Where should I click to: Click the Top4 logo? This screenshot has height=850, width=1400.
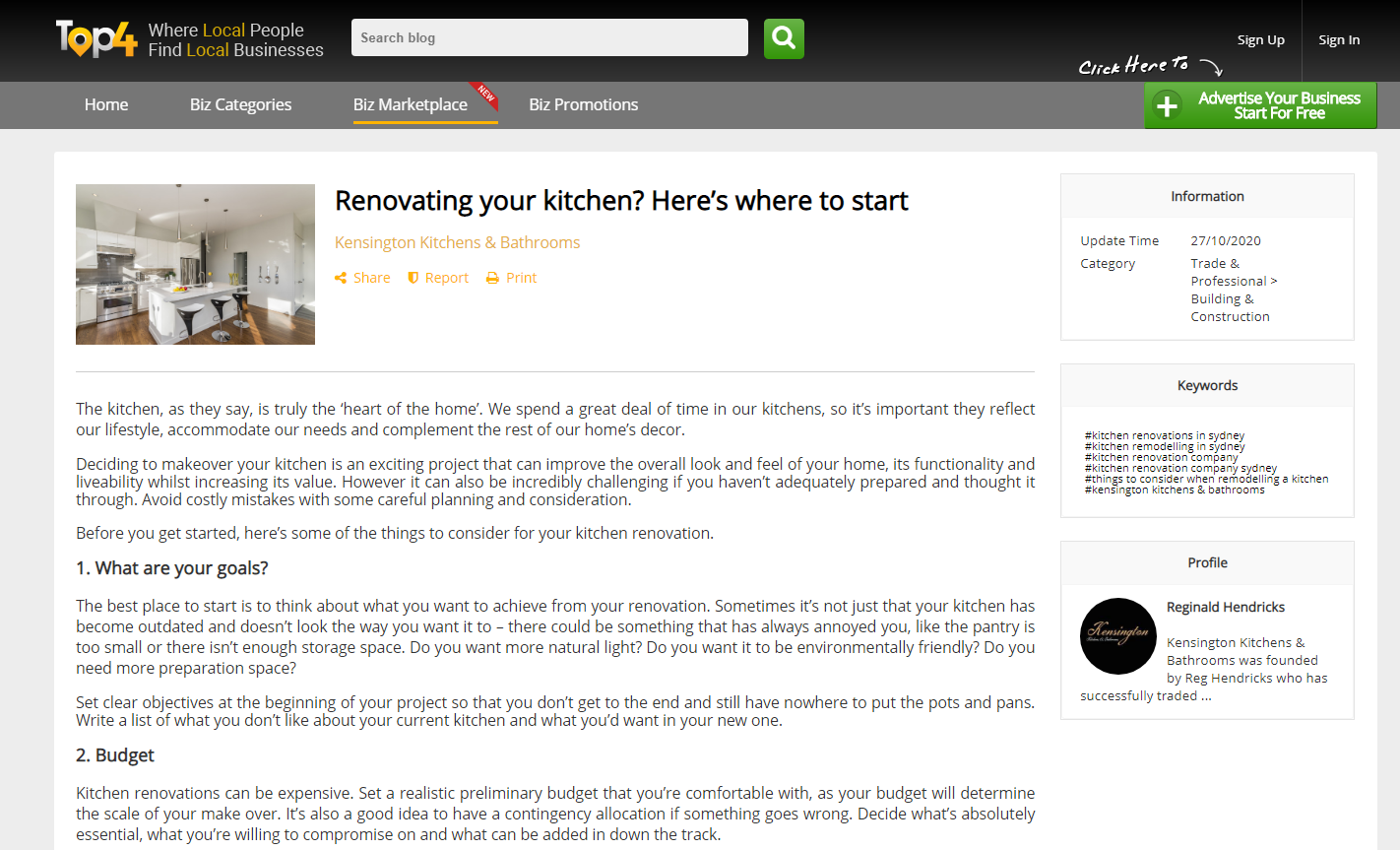pos(96,39)
